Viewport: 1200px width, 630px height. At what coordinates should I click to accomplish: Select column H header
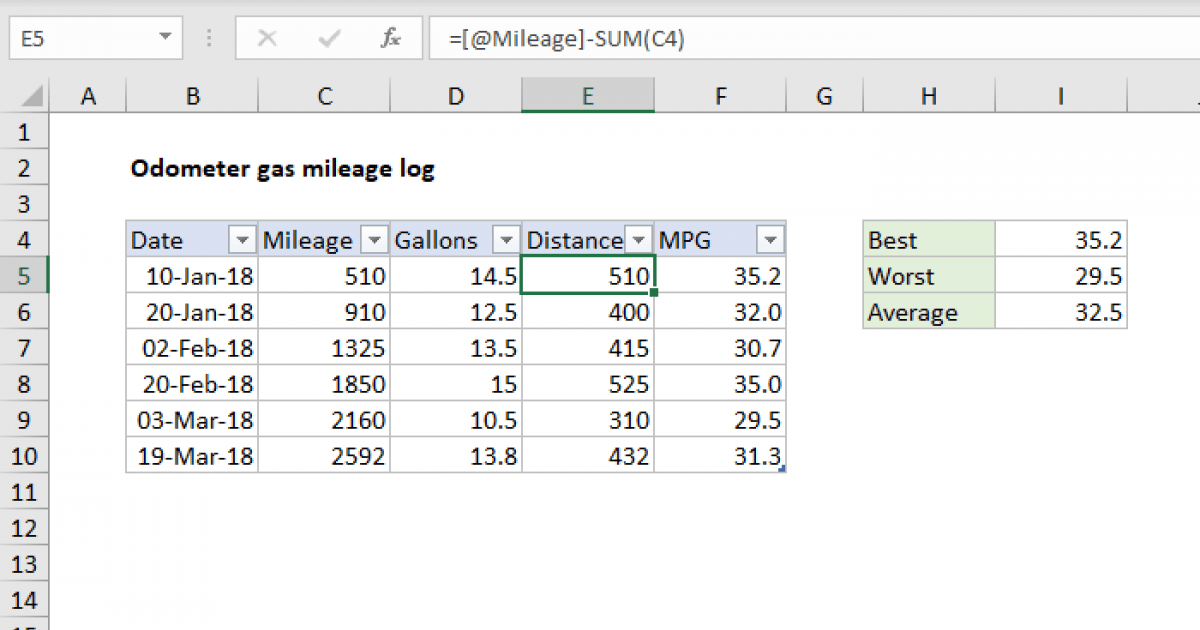929,96
